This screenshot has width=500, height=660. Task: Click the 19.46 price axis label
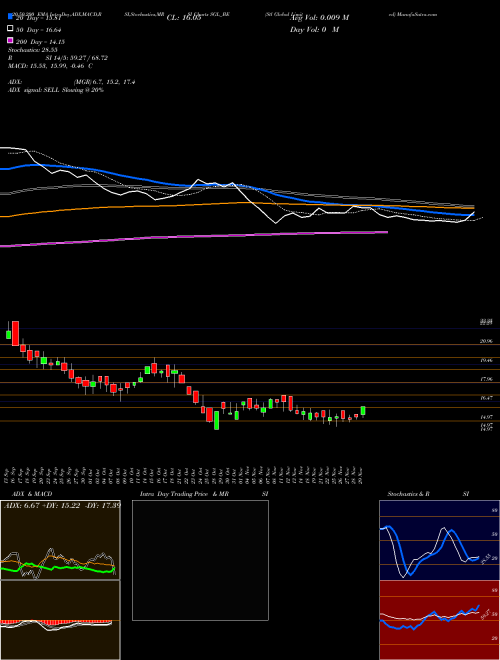pyautogui.click(x=486, y=360)
